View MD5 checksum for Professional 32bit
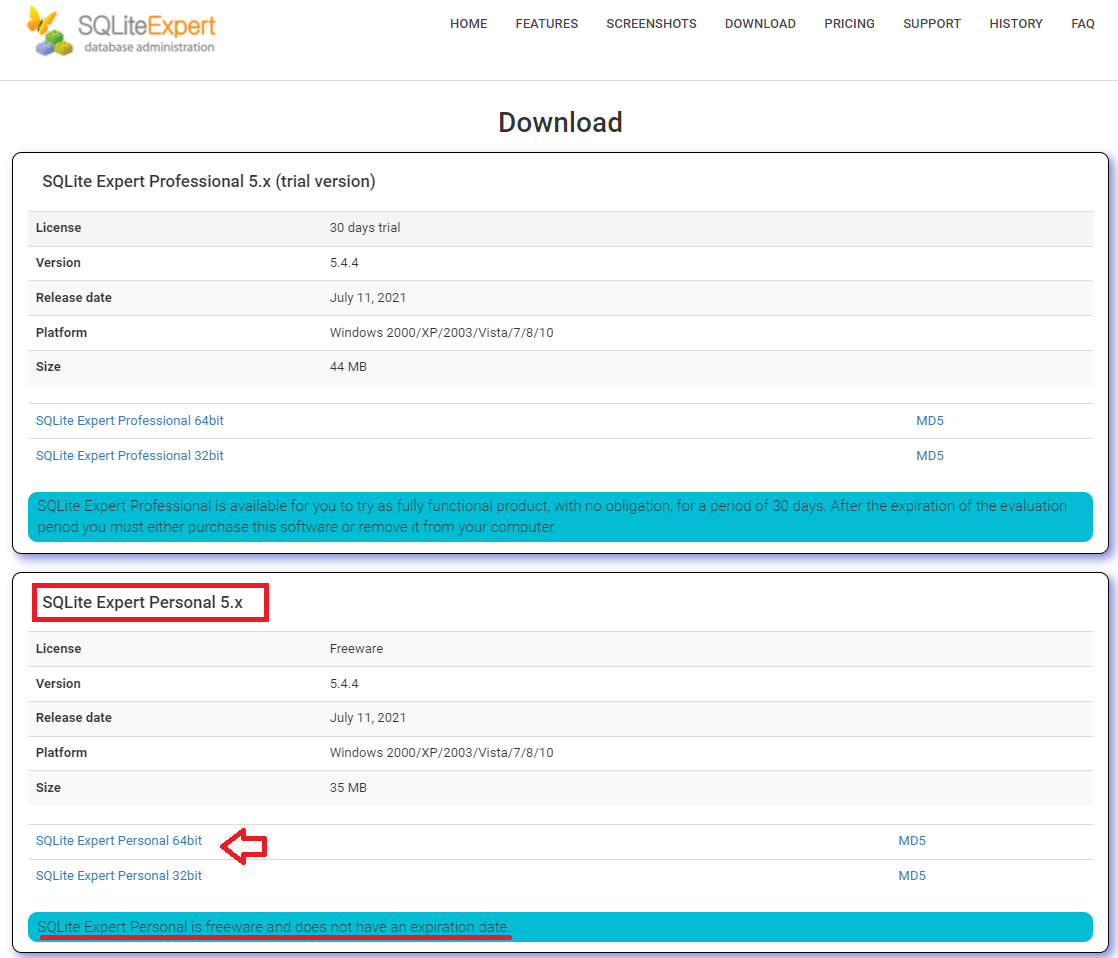The image size is (1118, 958). [x=929, y=455]
